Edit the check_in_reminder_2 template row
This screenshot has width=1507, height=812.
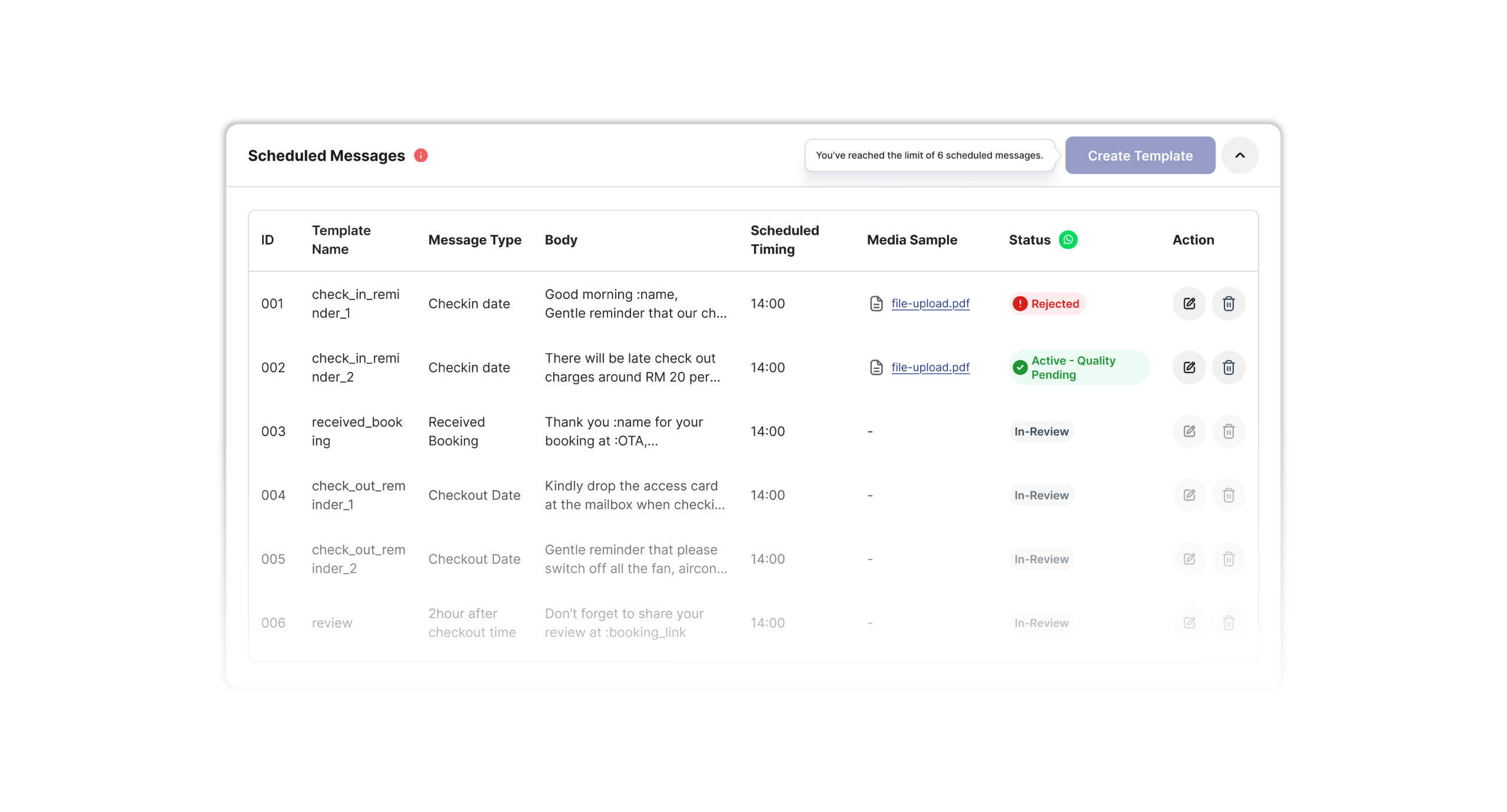1189,367
